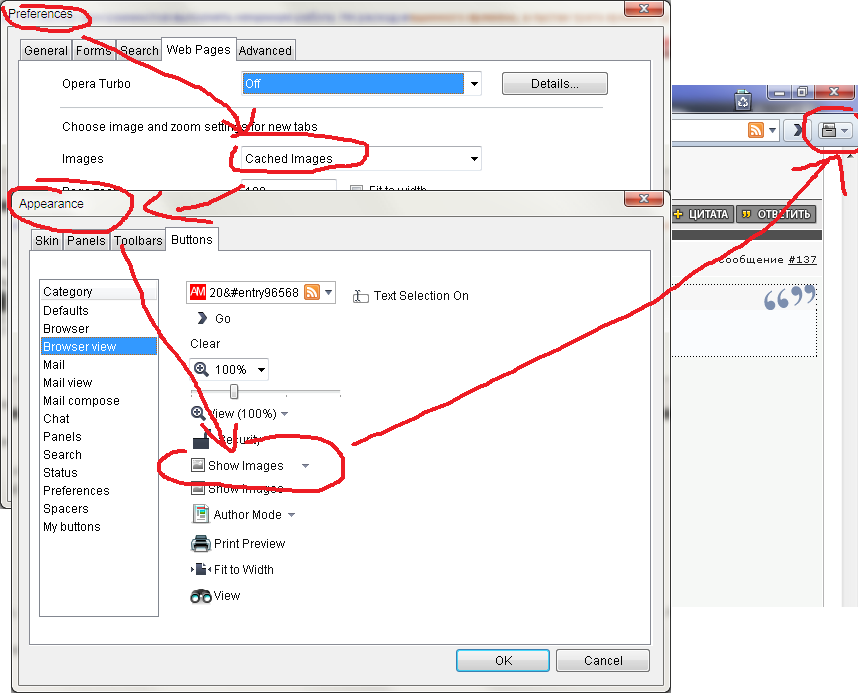
Task: Select Search category in list
Action: (x=98, y=455)
